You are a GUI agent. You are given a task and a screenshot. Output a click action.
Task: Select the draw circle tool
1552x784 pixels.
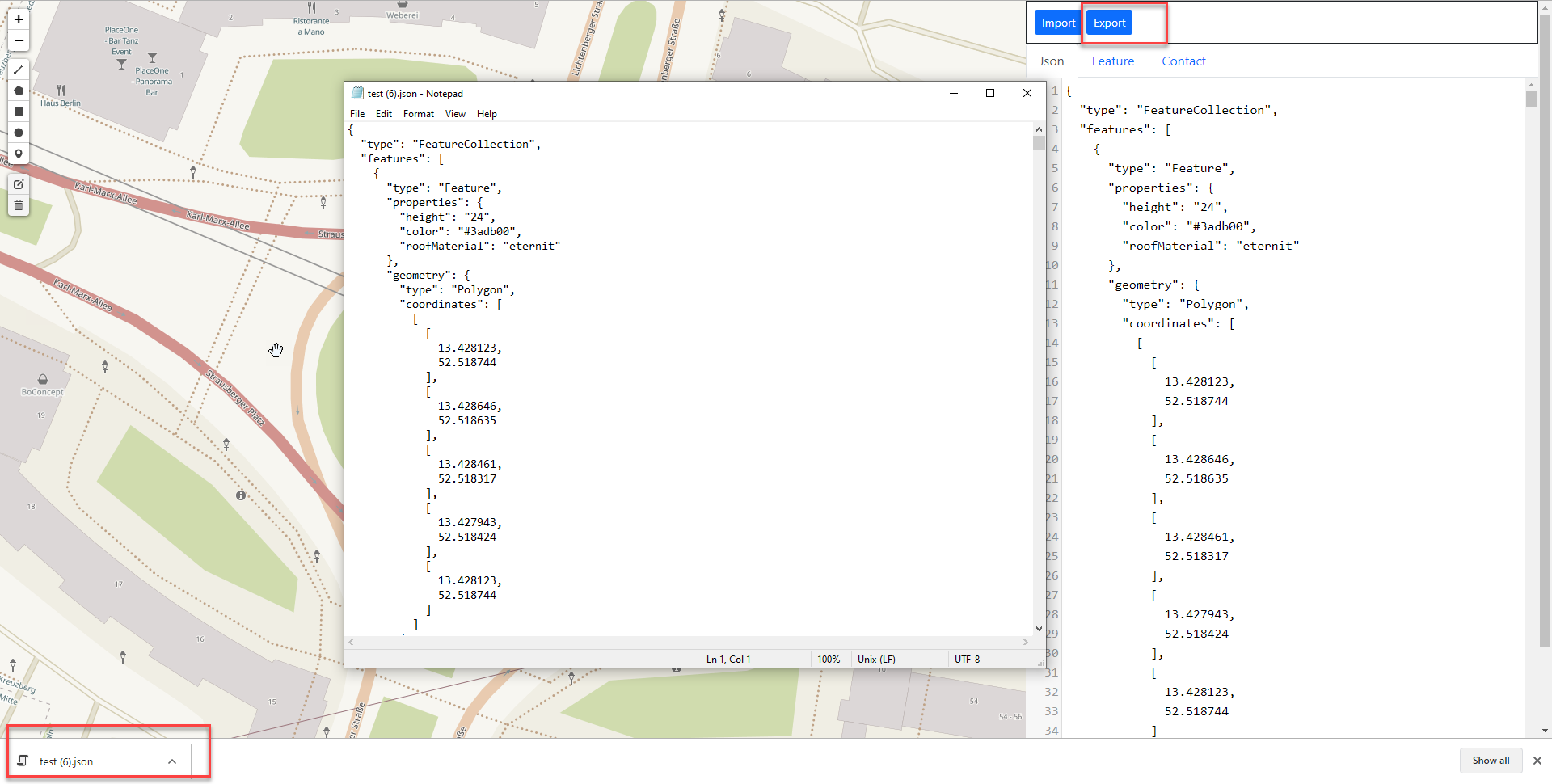[19, 133]
